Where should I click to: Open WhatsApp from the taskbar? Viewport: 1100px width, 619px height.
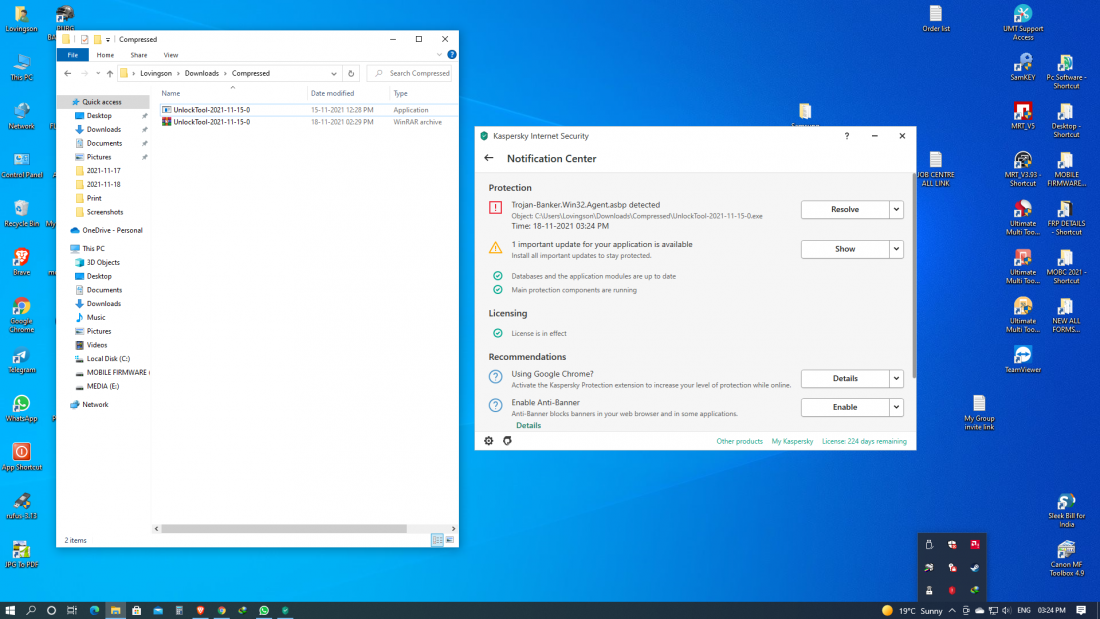pyautogui.click(x=264, y=611)
